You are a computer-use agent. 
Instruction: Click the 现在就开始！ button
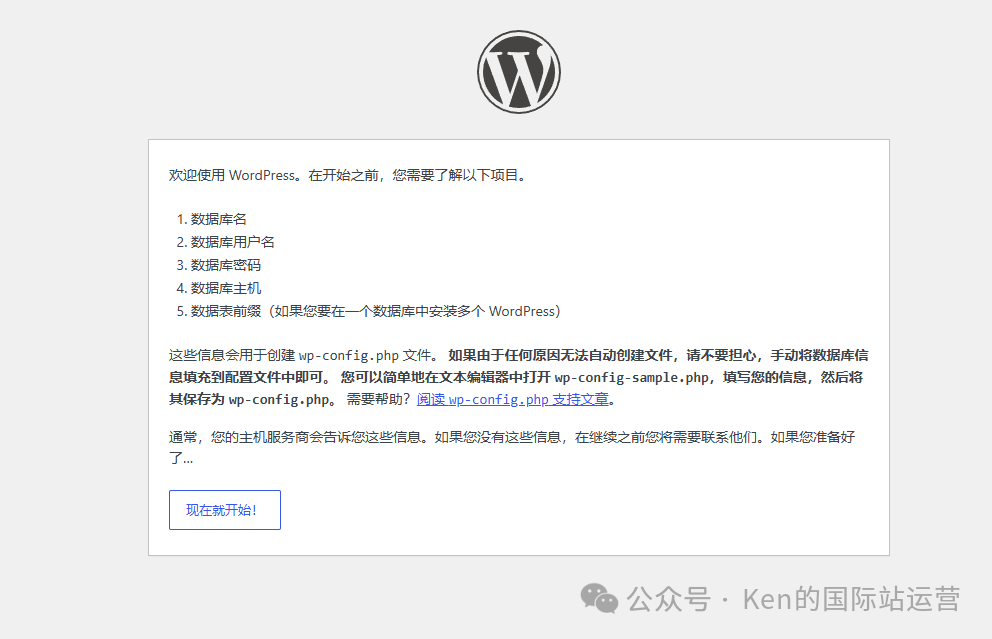click(x=225, y=510)
